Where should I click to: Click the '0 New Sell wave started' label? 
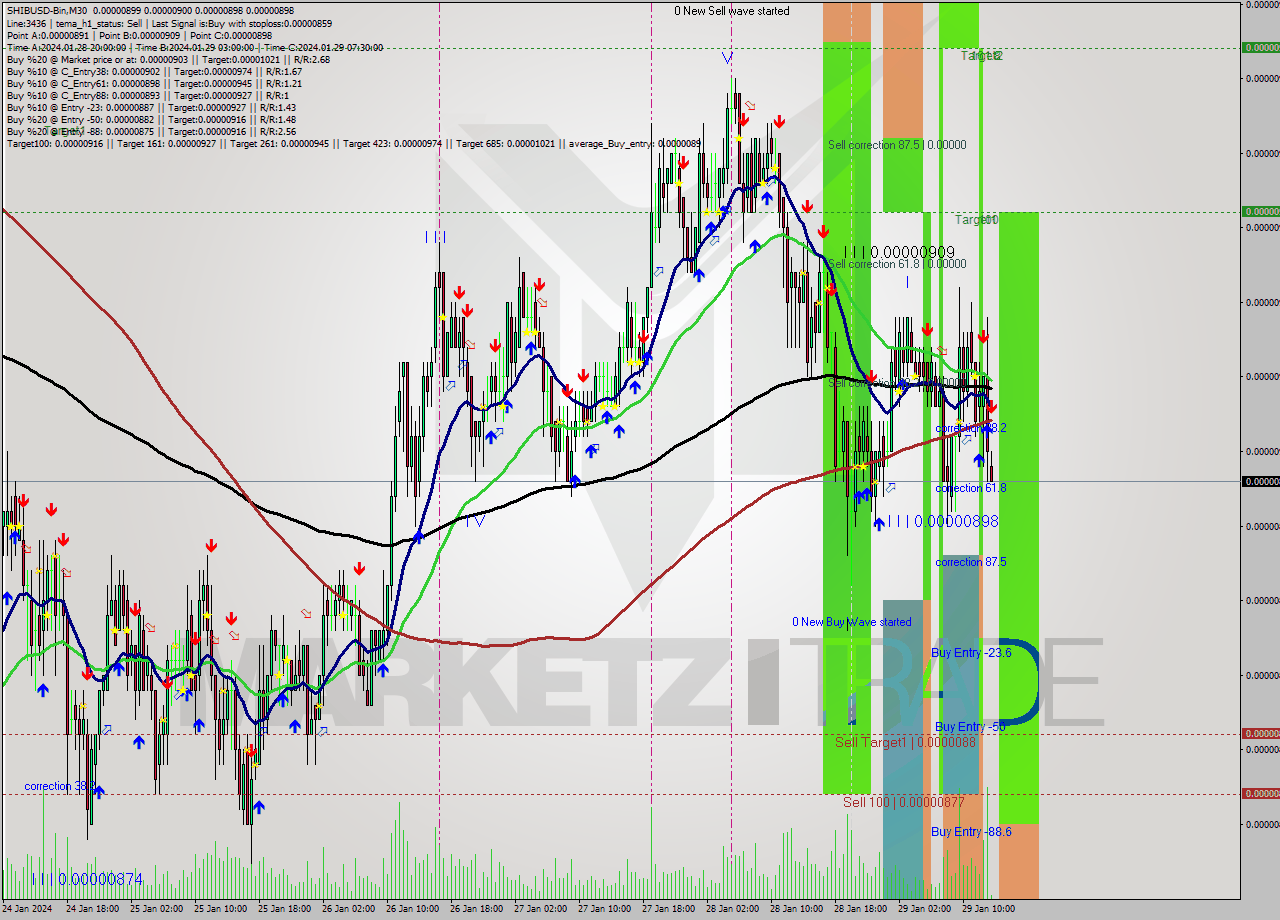coord(731,11)
